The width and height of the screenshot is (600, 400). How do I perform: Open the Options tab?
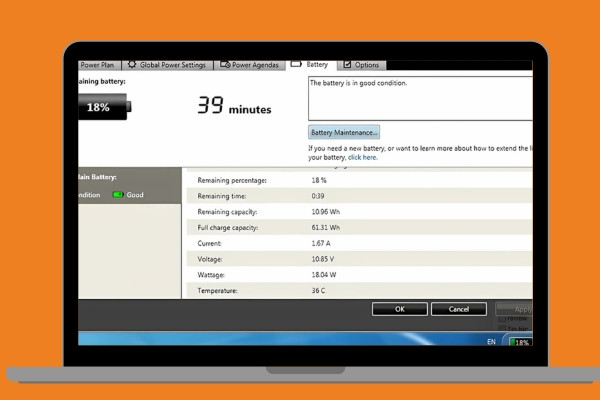(366, 65)
